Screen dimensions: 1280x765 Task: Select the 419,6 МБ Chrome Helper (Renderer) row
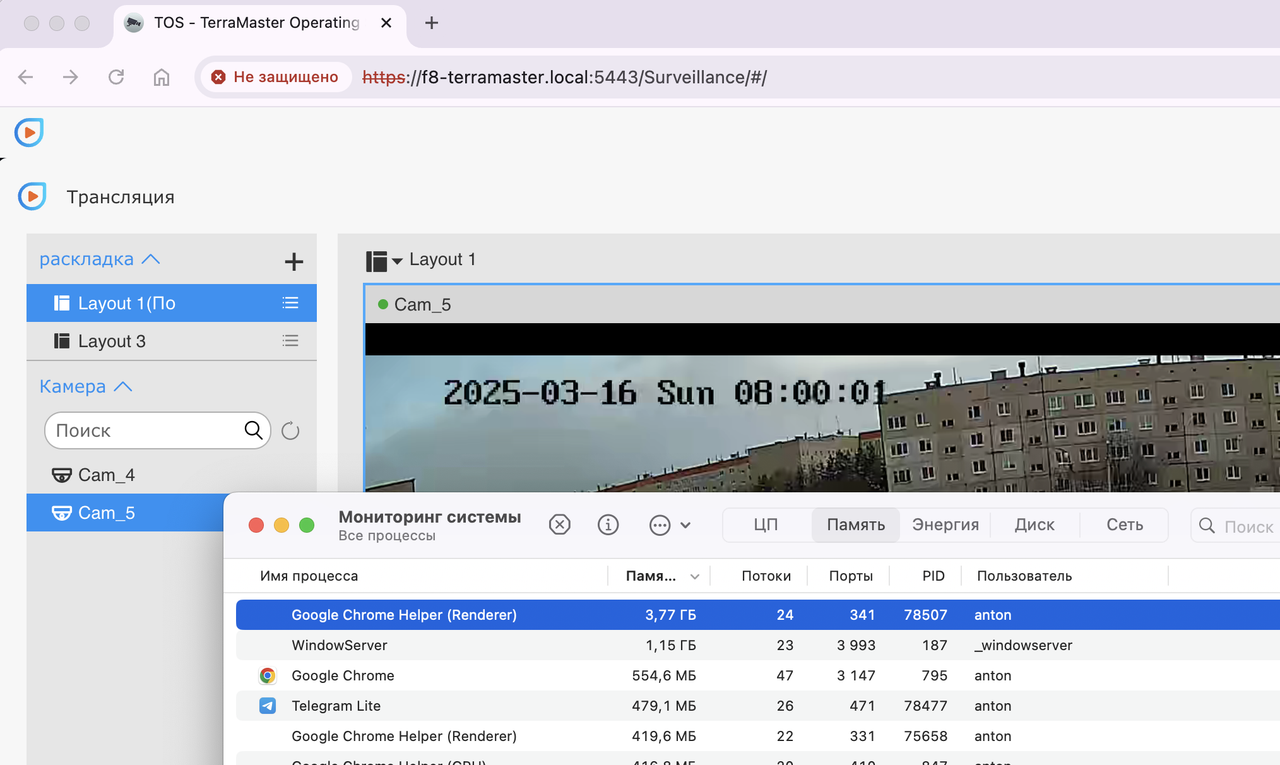[758, 736]
